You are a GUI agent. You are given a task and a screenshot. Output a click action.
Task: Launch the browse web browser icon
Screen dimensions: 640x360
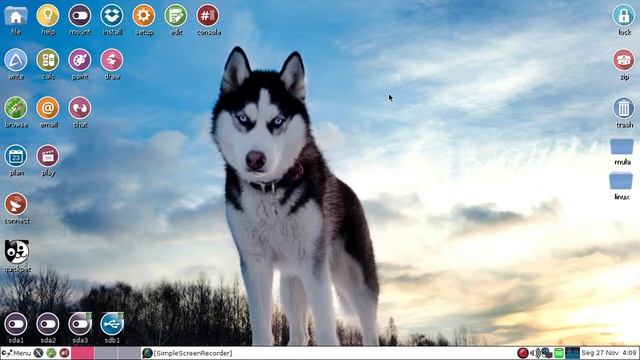click(x=16, y=108)
